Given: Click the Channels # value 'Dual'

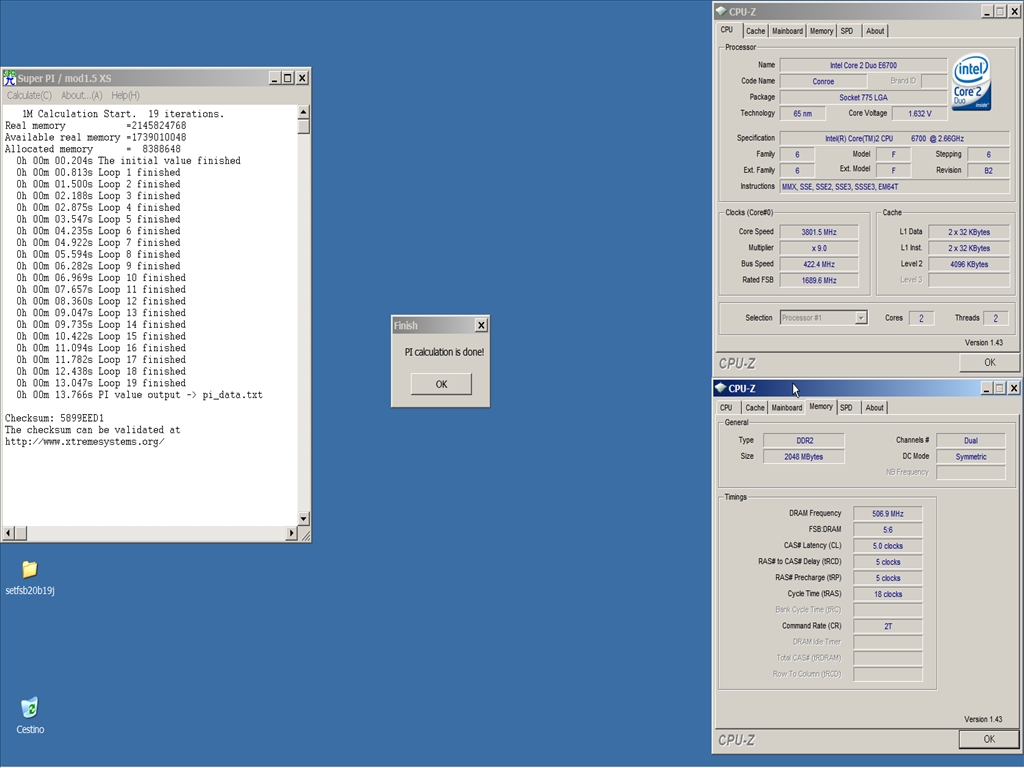Looking at the screenshot, I should click(x=971, y=441).
